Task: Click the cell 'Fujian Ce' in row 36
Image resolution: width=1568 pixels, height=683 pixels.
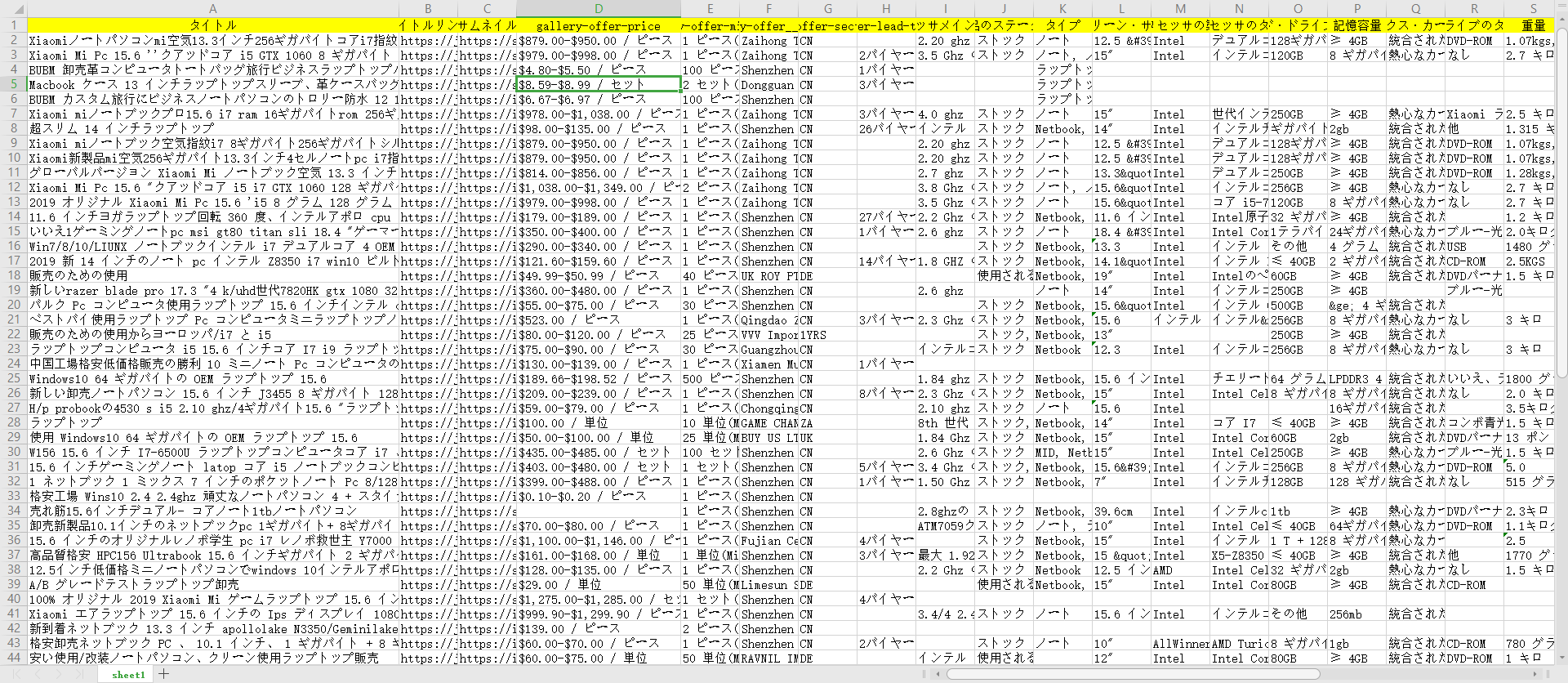Action: 768,540
